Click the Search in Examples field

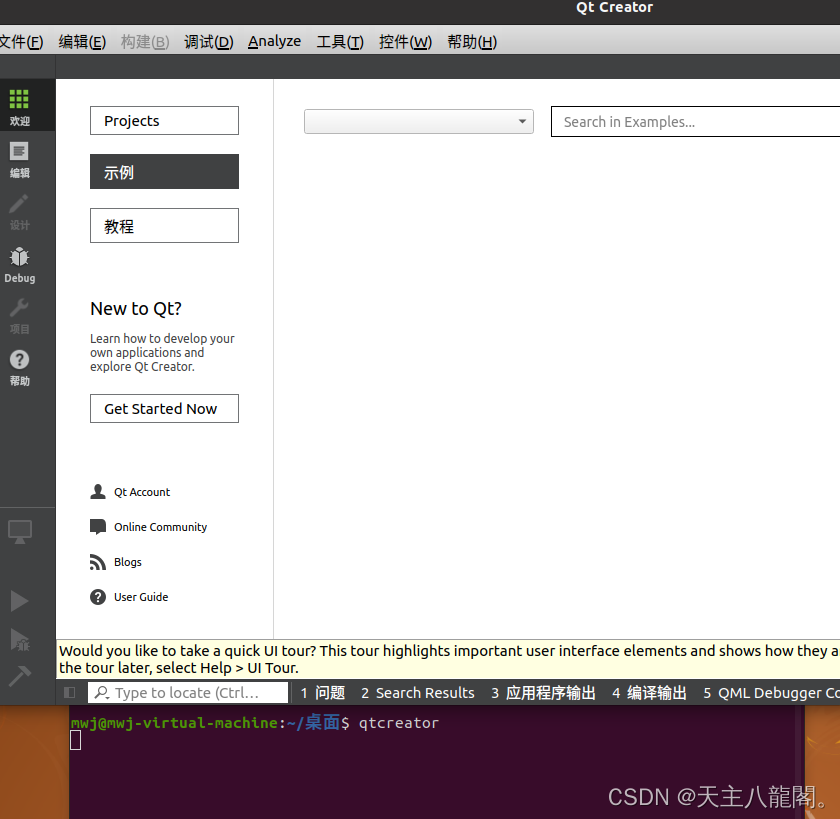pyautogui.click(x=695, y=122)
